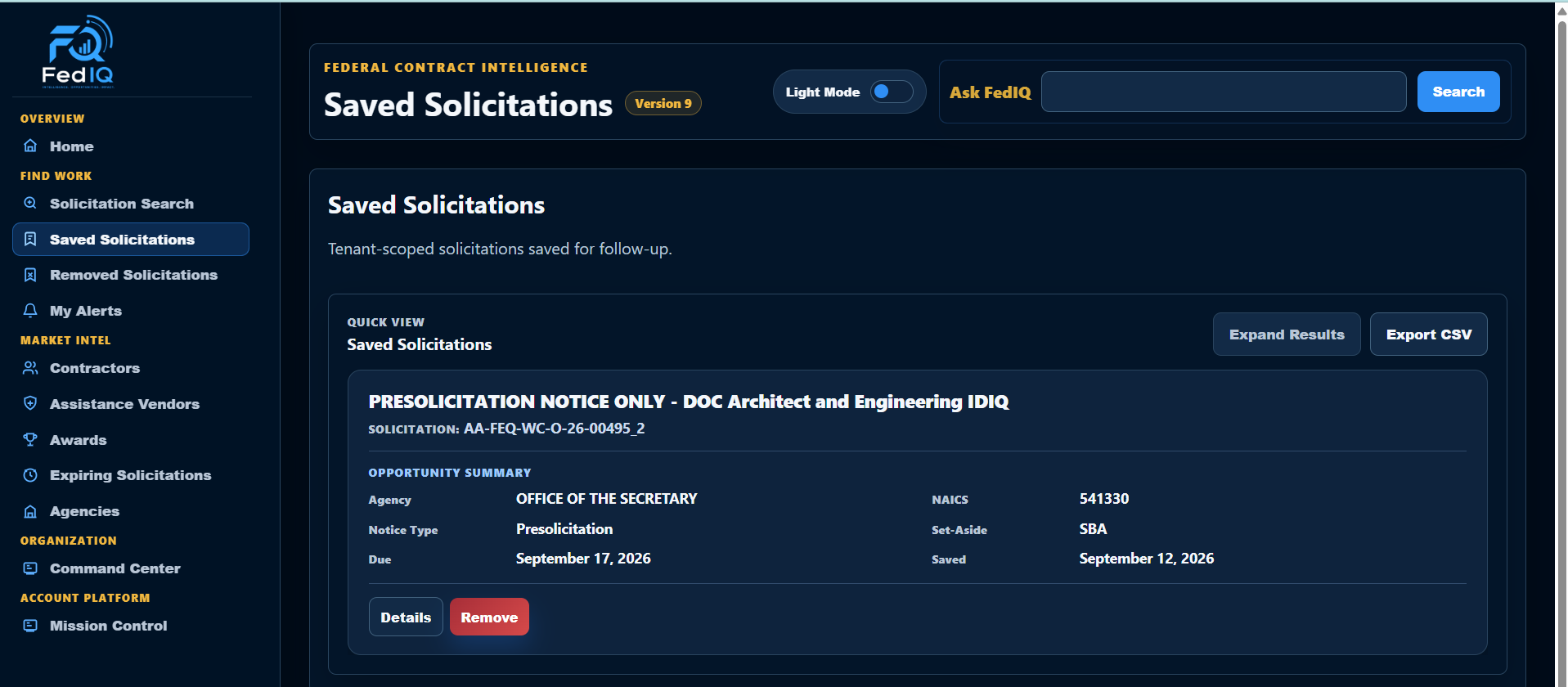
Task: Go to Removed Solicitations page
Action: tap(131, 275)
